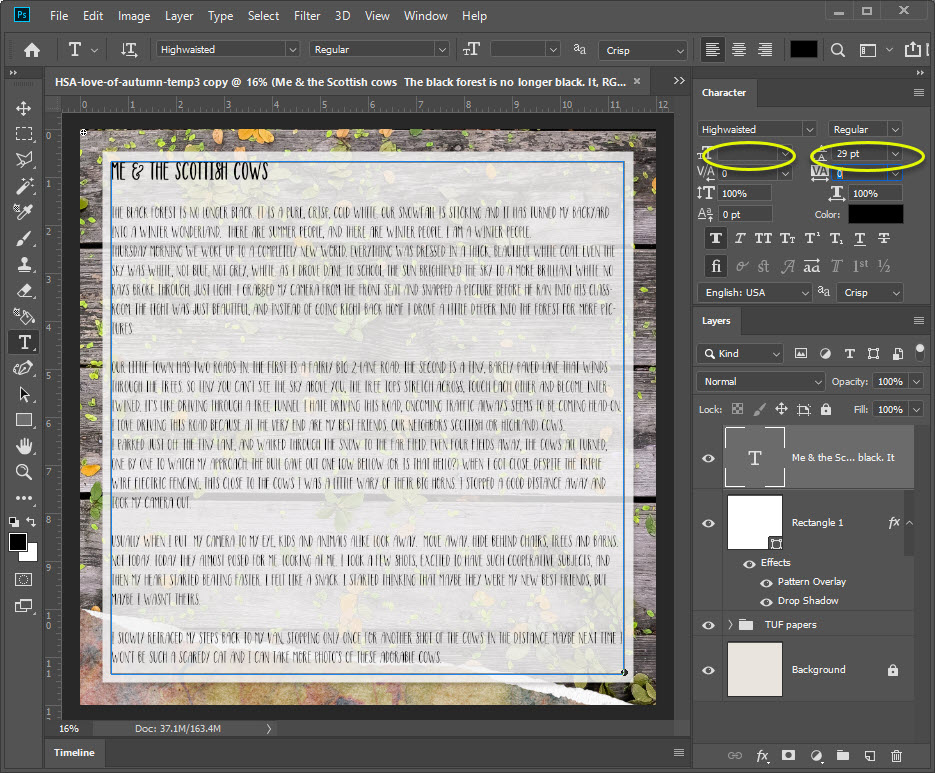Viewport: 935px width, 773px height.
Task: Hide the Drop Shadow effect
Action: [766, 602]
